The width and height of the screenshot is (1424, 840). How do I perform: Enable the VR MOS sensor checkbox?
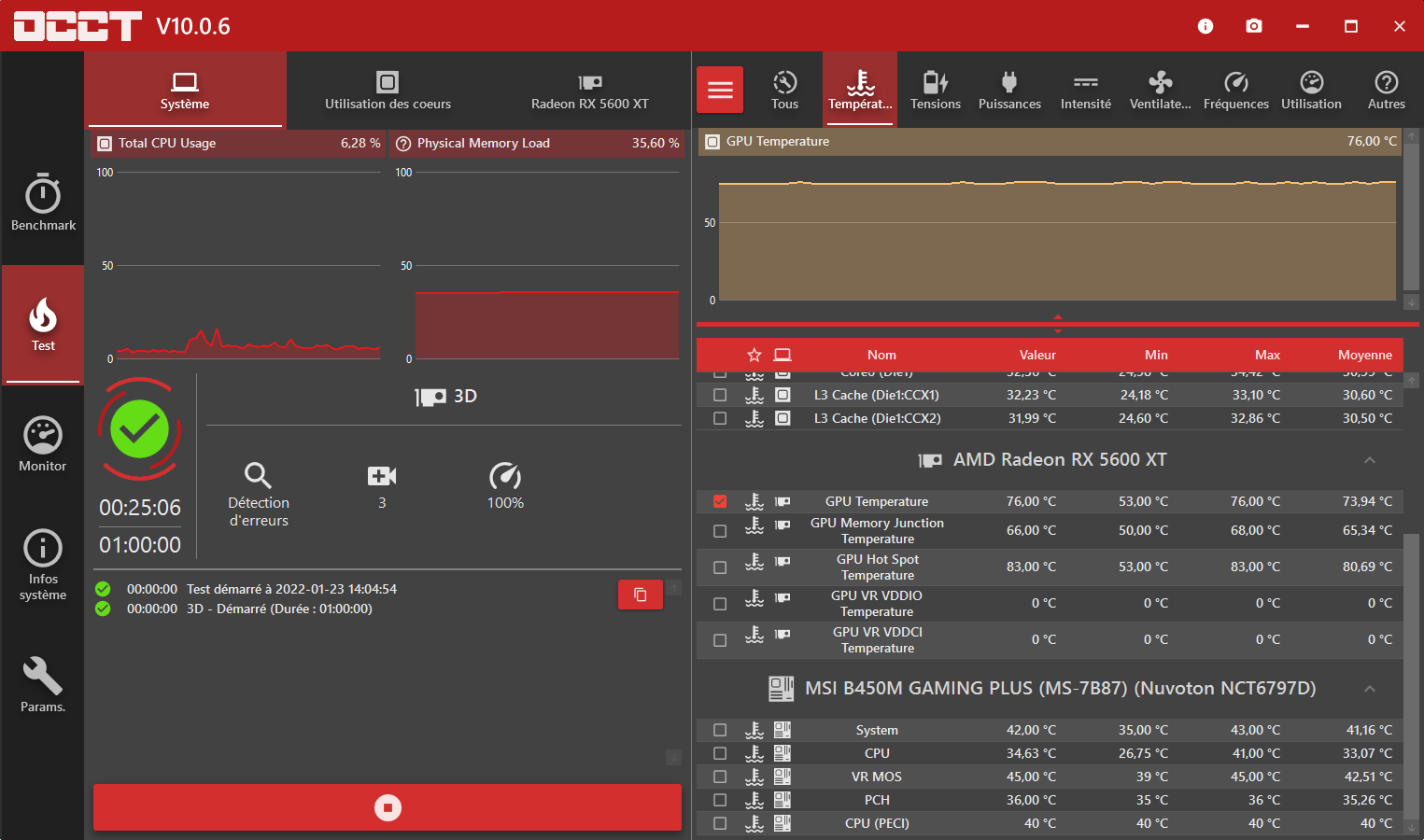720,777
